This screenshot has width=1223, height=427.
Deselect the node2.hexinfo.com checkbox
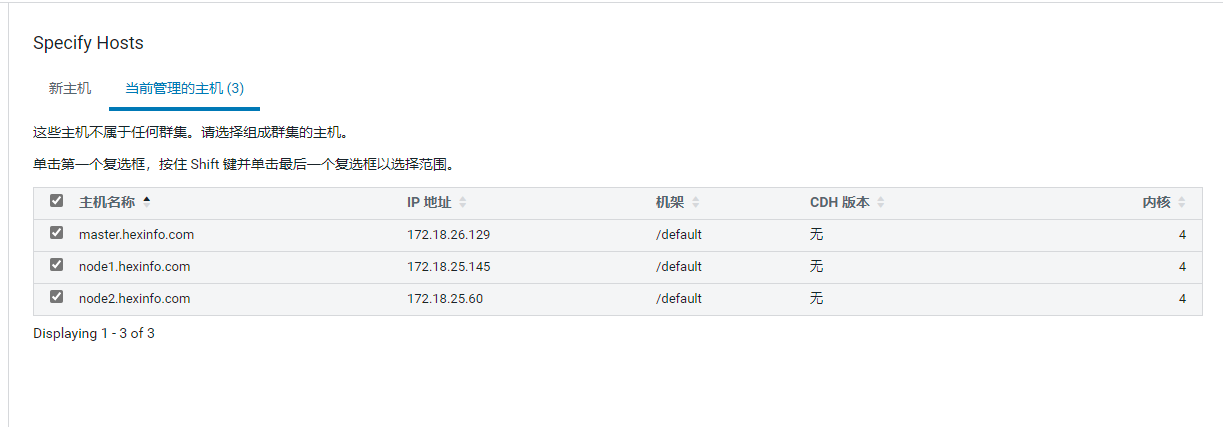tap(57, 297)
